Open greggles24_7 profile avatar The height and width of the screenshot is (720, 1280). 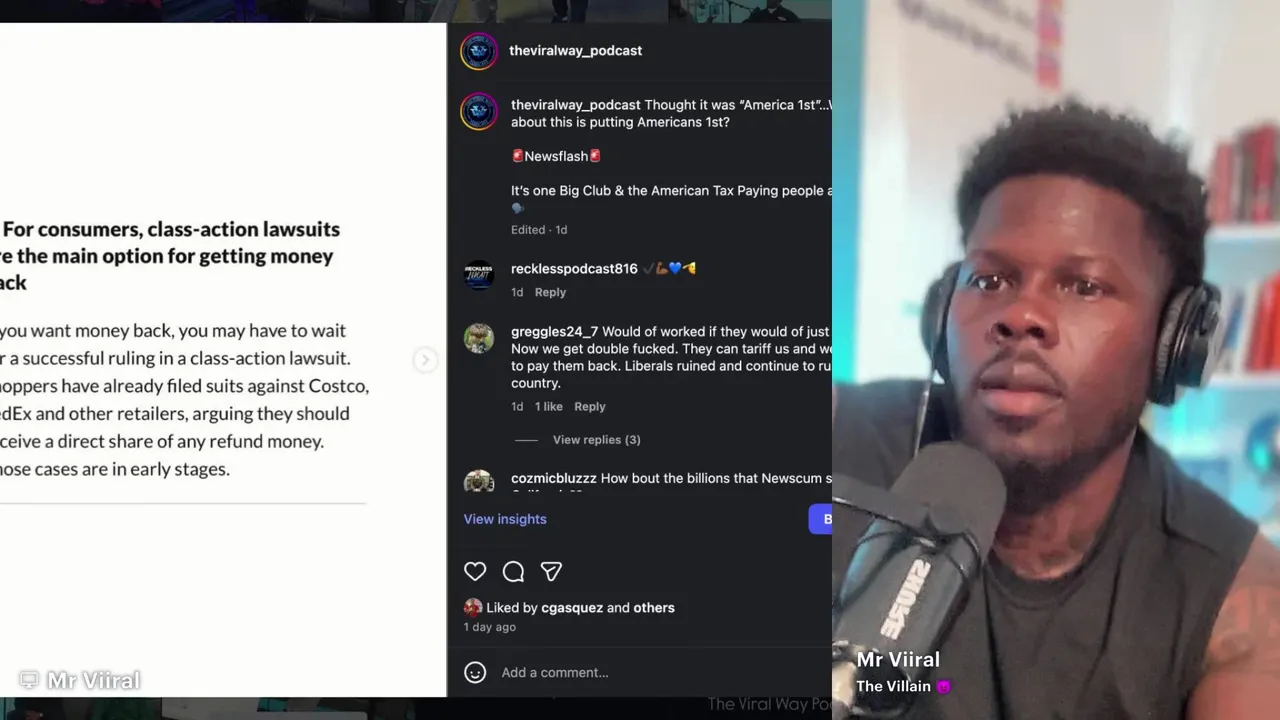(479, 338)
